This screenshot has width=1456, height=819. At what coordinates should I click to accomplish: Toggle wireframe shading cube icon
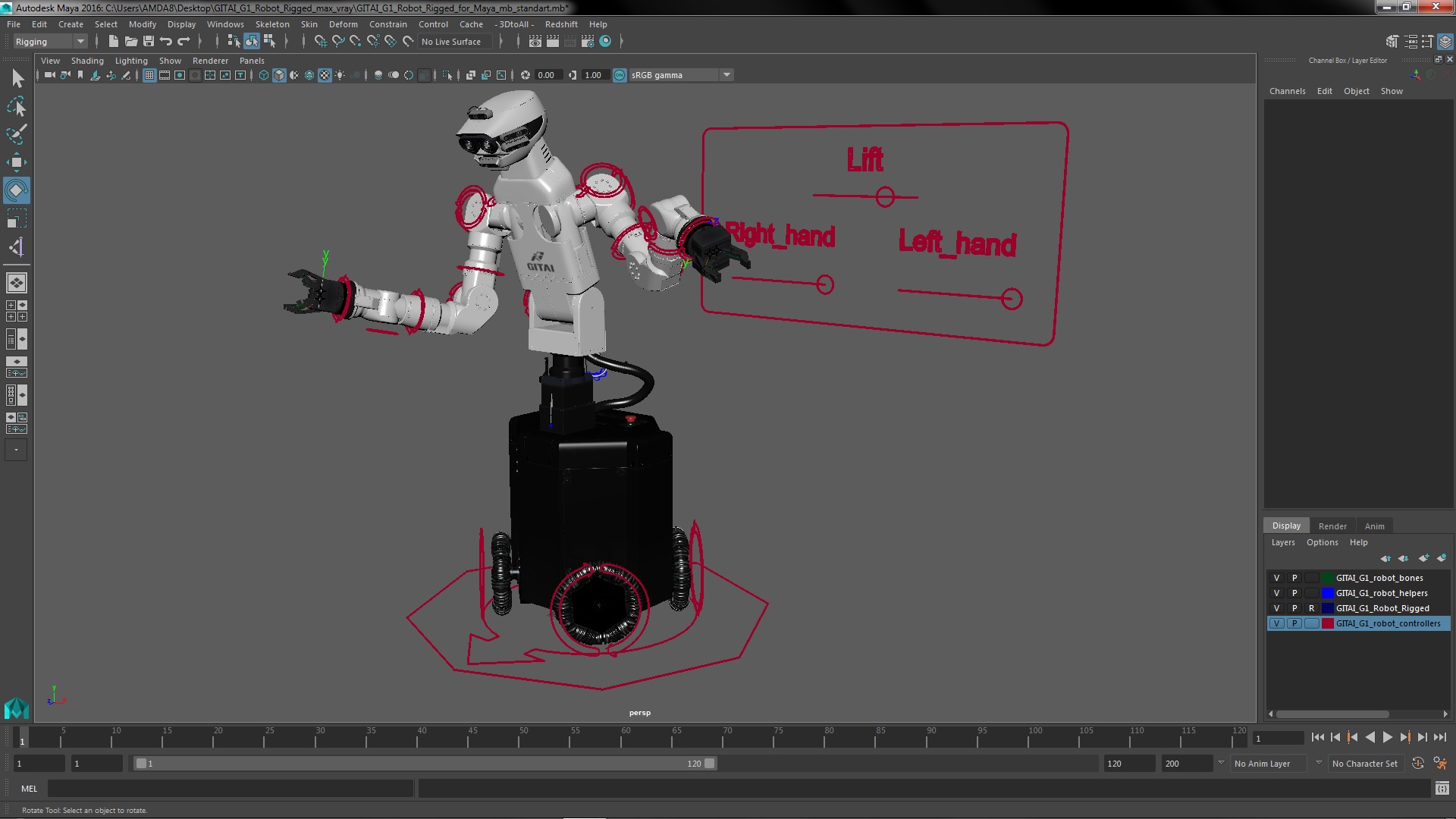[x=264, y=75]
